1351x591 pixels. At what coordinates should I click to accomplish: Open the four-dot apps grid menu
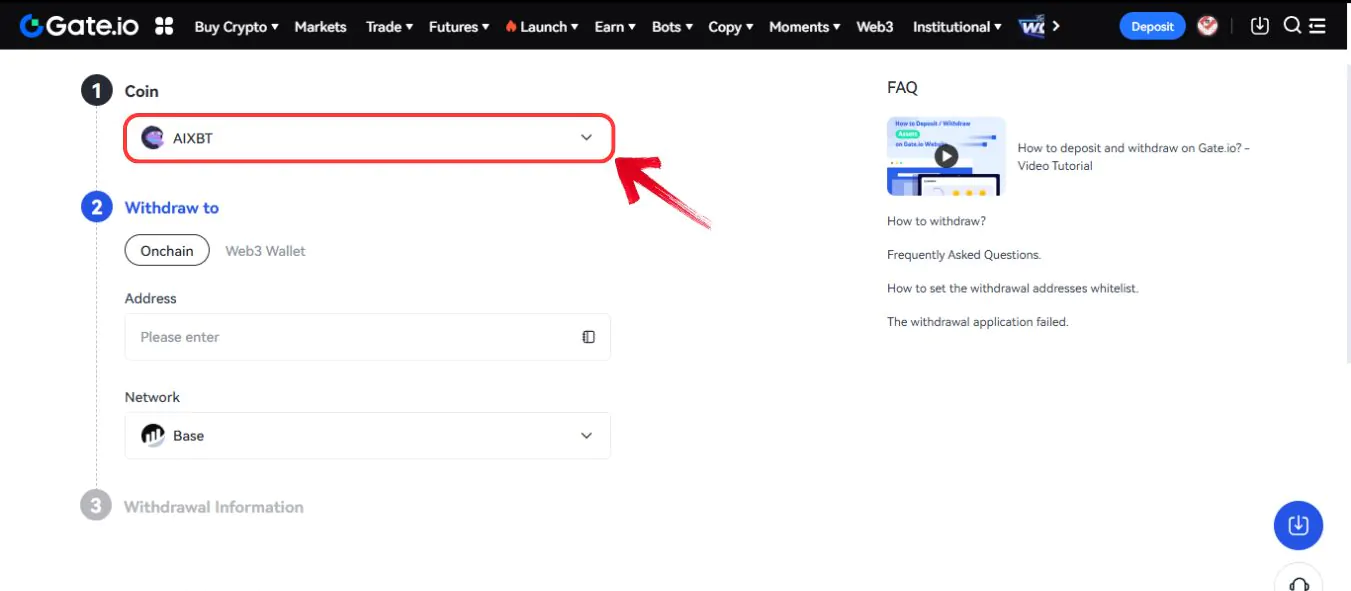coord(164,26)
